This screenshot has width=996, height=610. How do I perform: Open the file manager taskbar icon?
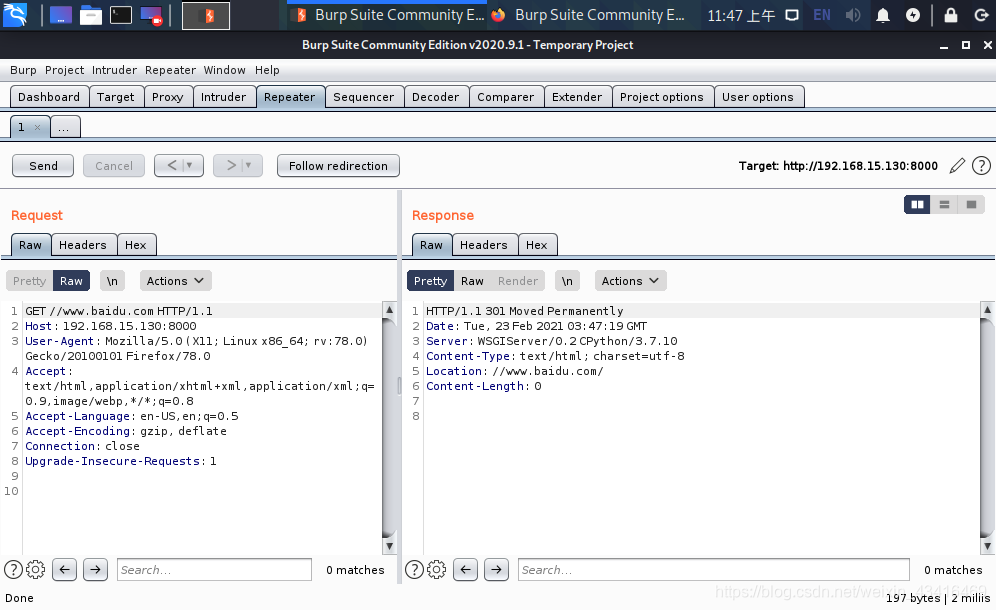pyautogui.click(x=90, y=15)
